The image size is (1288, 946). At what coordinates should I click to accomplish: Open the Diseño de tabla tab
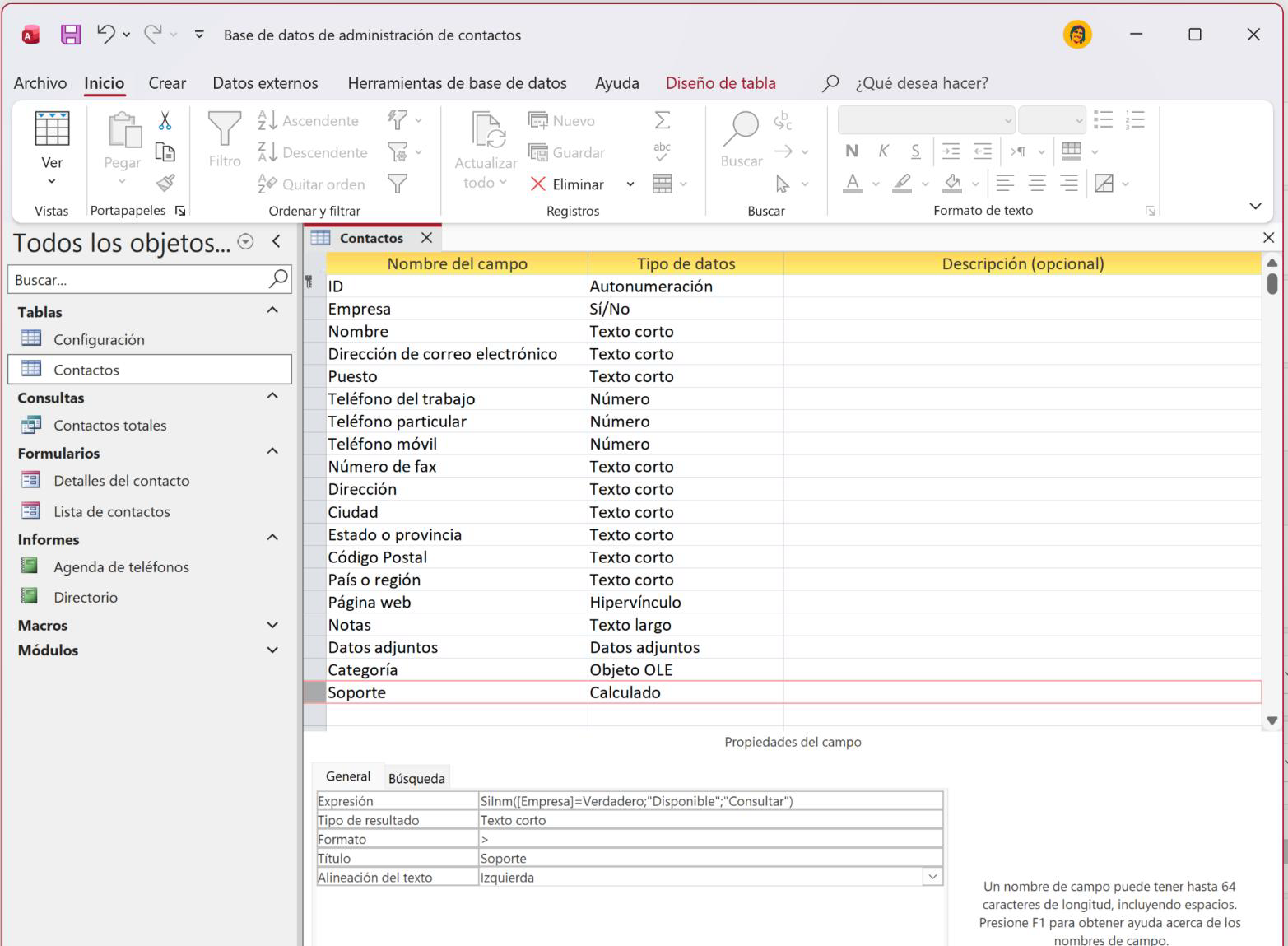tap(721, 83)
